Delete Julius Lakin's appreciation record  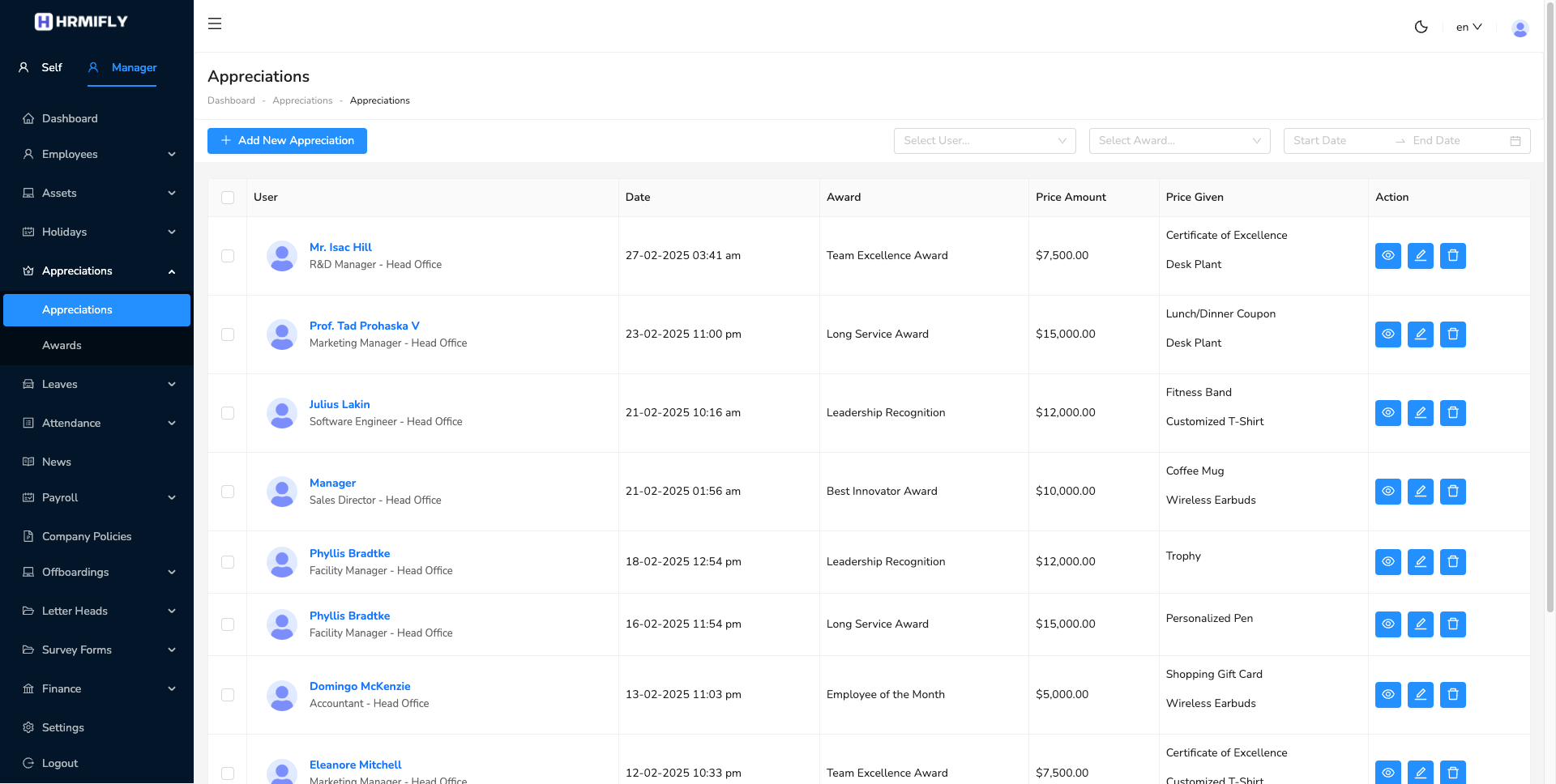(x=1452, y=413)
